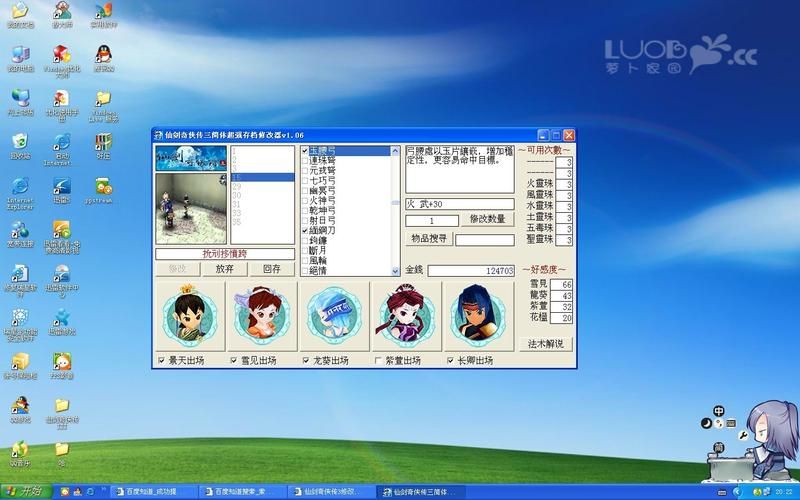Click the moon icon on desktop widget
Screen dimensions: 800x500
706,423
